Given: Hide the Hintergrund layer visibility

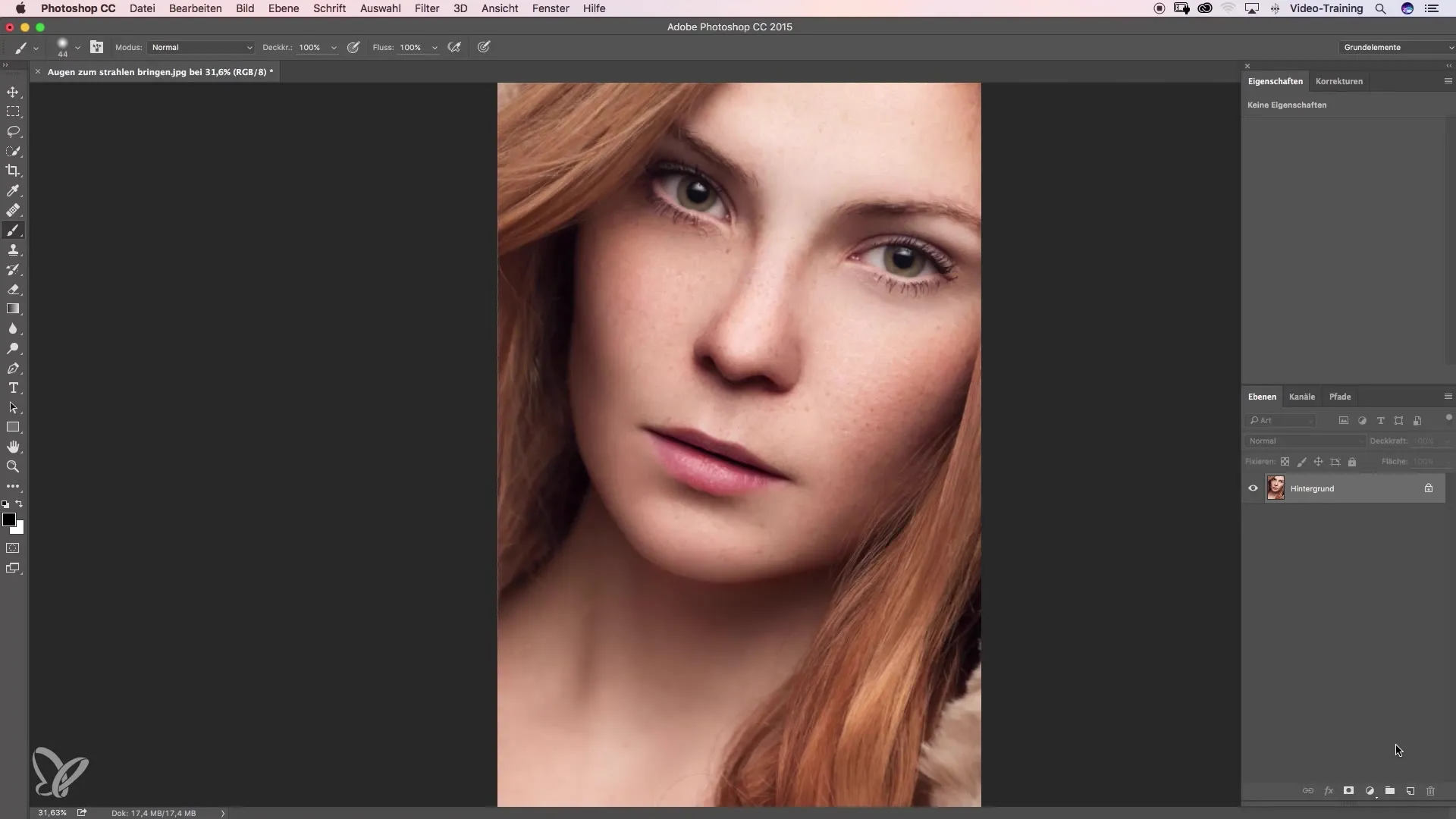Looking at the screenshot, I should 1253,488.
